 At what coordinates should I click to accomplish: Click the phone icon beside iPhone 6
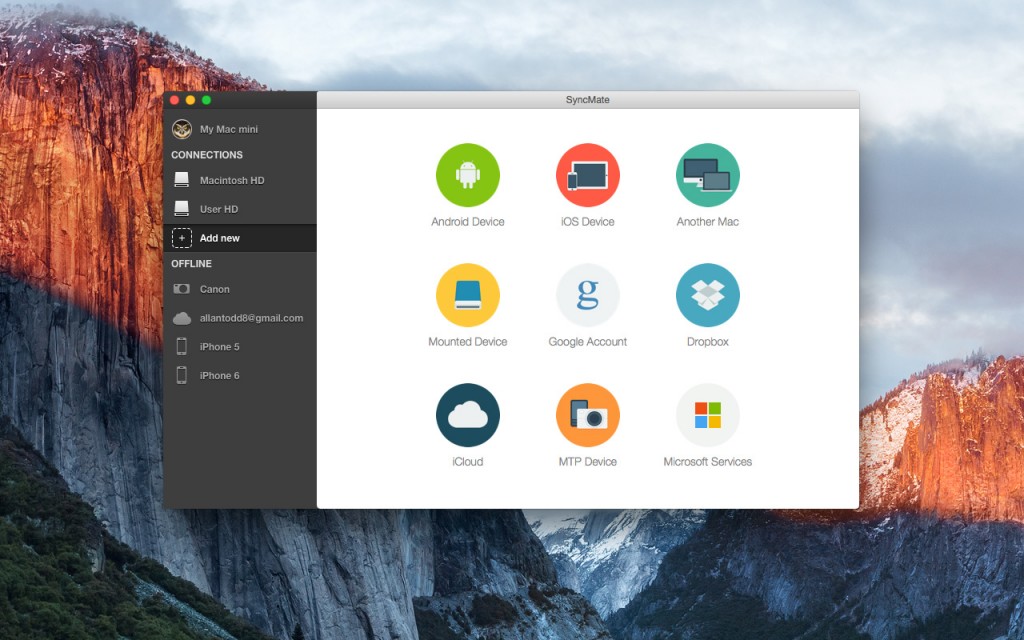tap(182, 375)
